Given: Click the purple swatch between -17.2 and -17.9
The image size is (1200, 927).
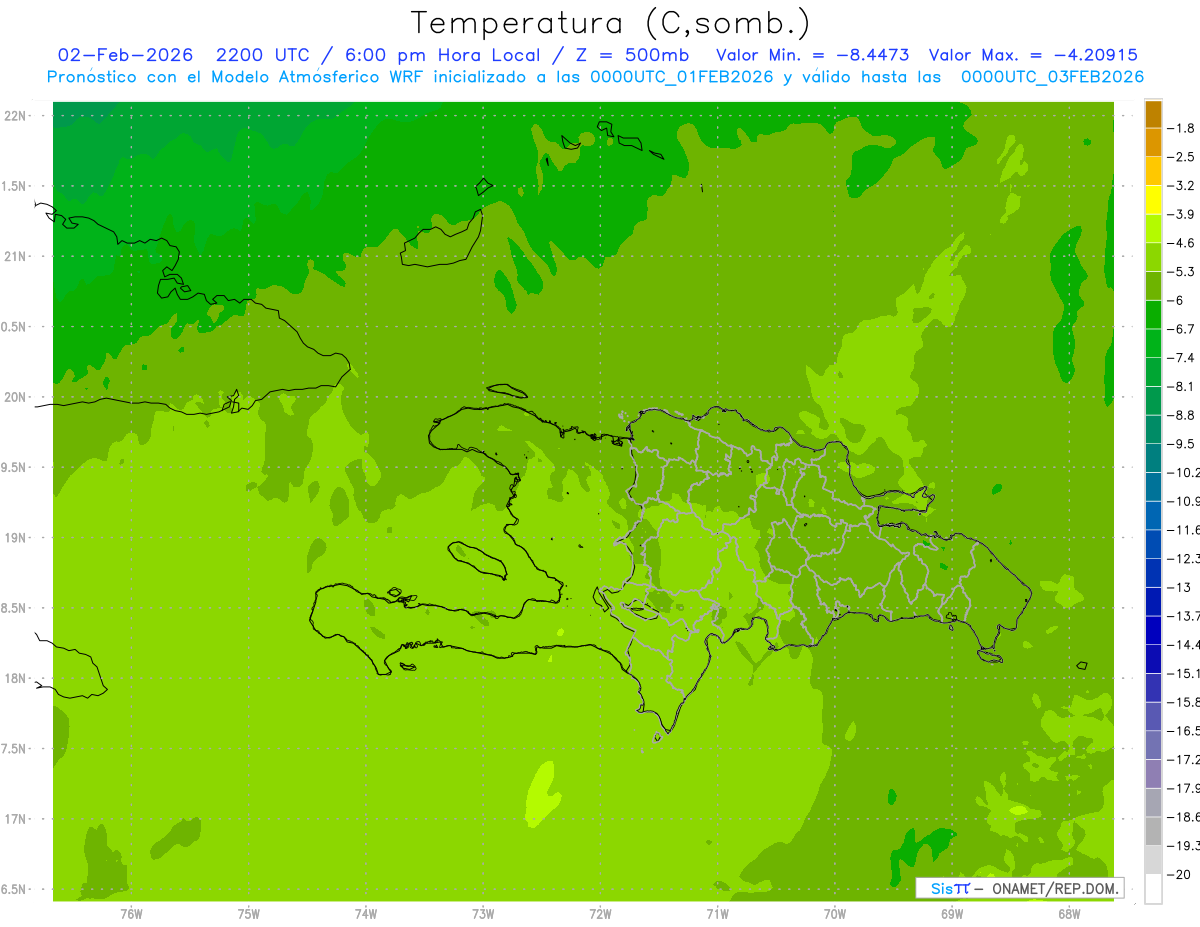Looking at the screenshot, I should 1153,774.
